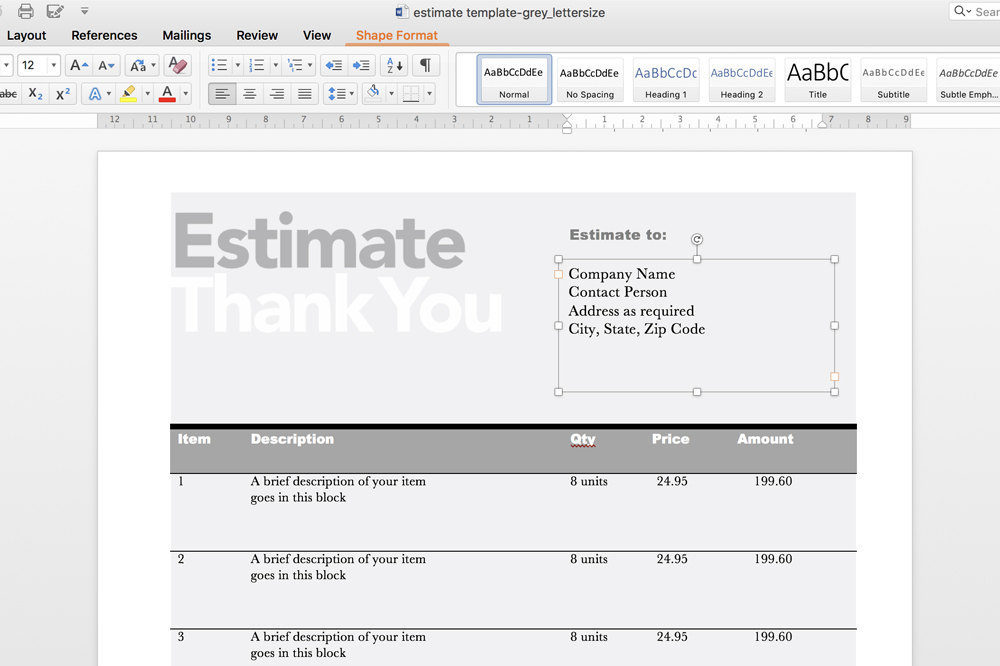Apply superscript formatting
Image resolution: width=1000 pixels, height=666 pixels.
[63, 94]
